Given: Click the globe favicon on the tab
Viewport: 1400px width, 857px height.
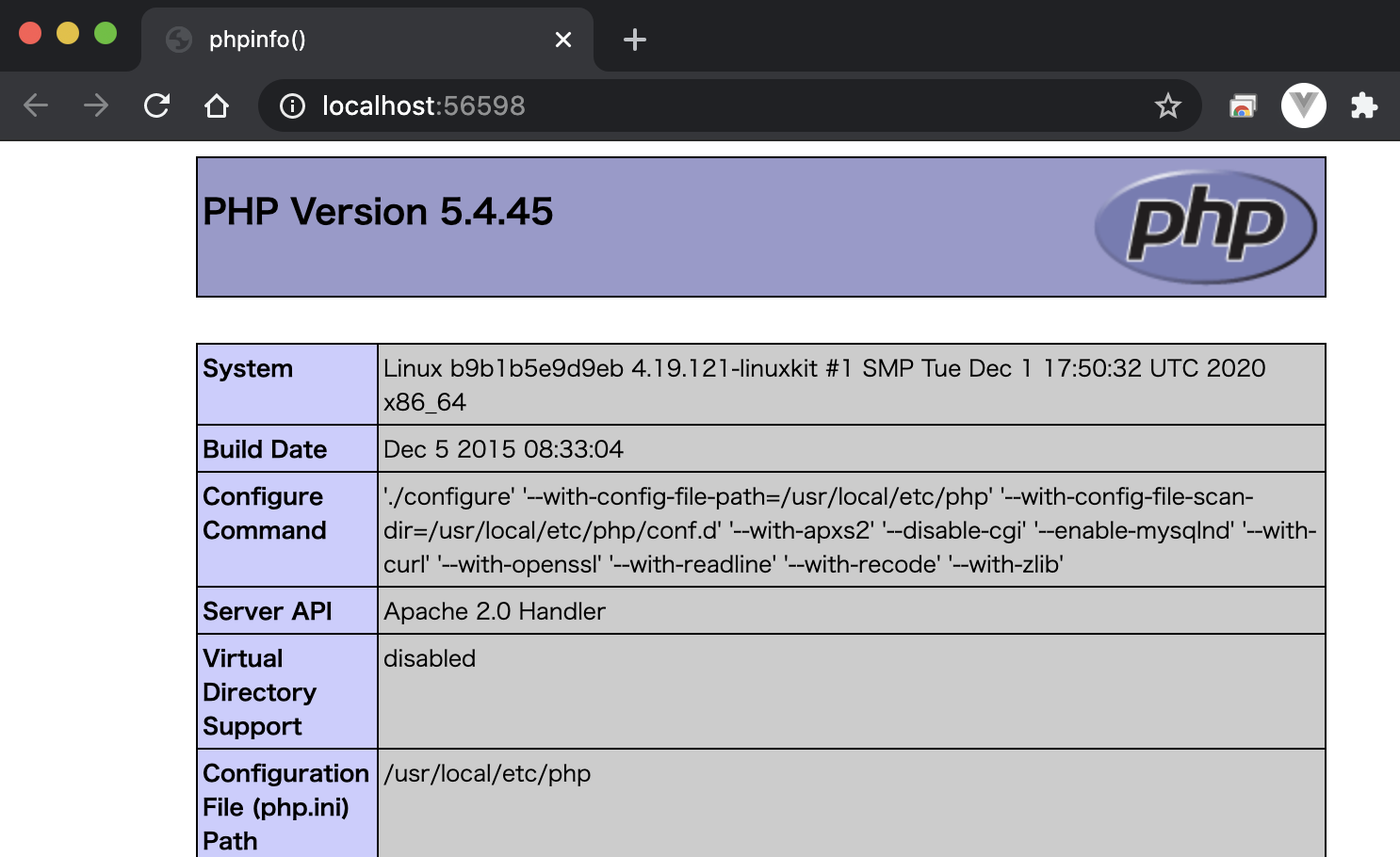Looking at the screenshot, I should coord(178,40).
